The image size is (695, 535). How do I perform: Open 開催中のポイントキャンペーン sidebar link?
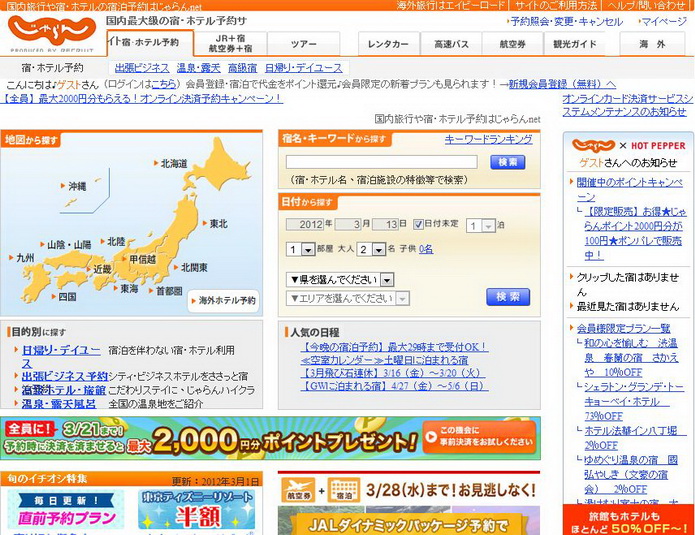click(x=629, y=189)
